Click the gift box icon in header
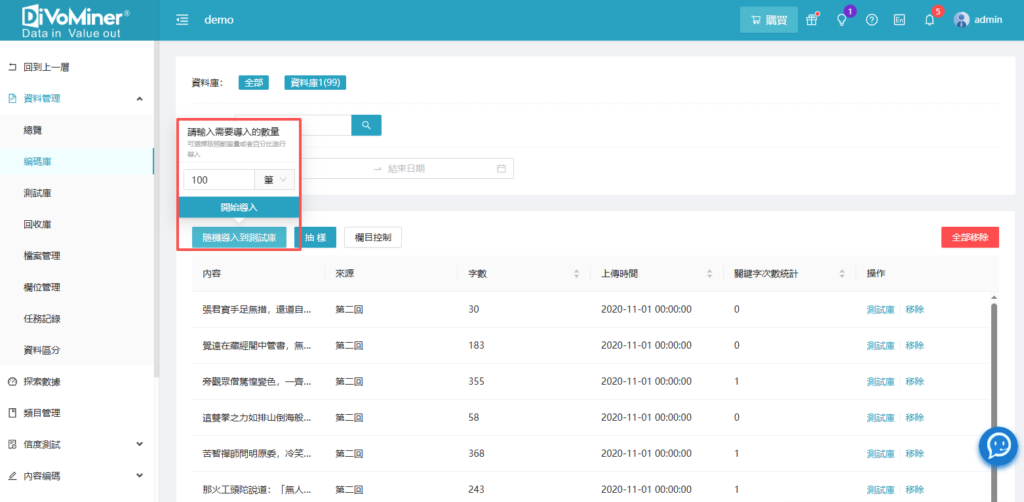1024x502 pixels. point(812,20)
